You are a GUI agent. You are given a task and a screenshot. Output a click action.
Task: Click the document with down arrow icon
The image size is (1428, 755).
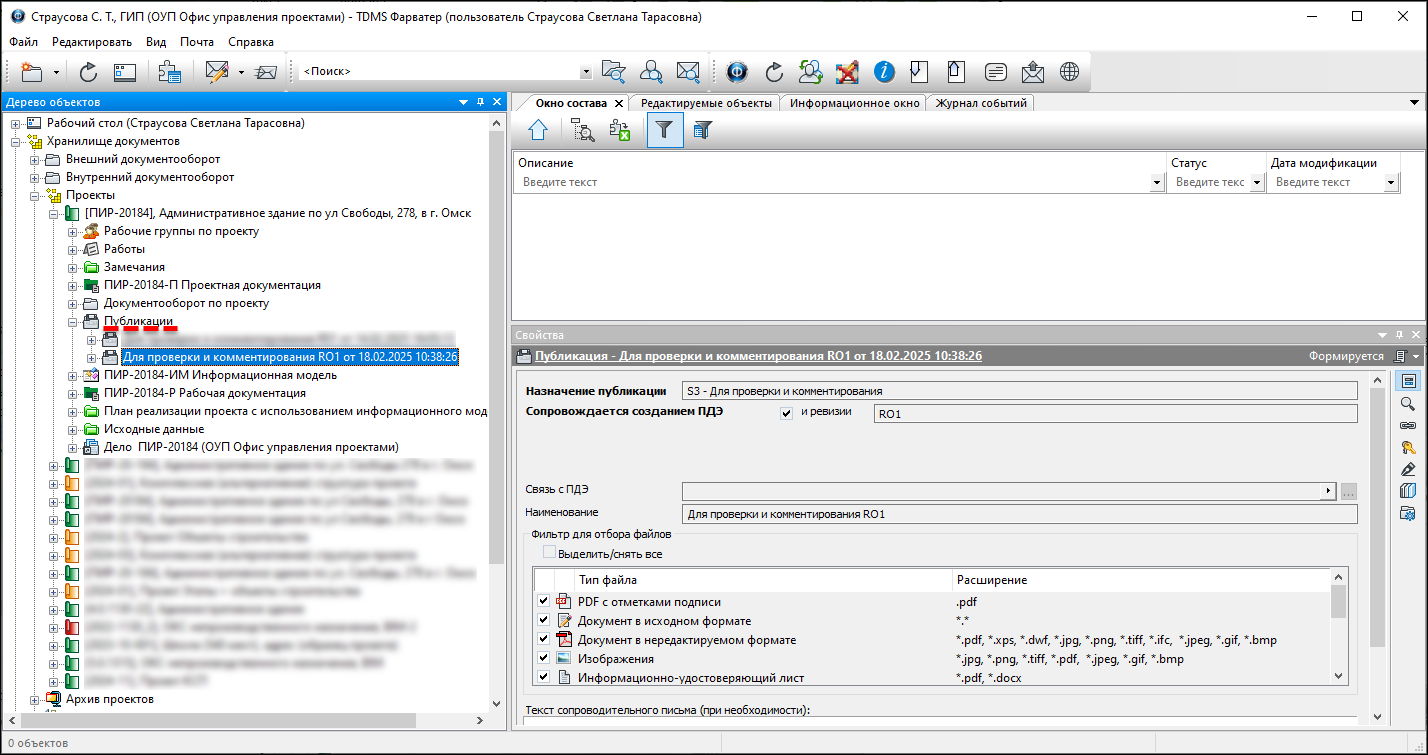tap(920, 72)
